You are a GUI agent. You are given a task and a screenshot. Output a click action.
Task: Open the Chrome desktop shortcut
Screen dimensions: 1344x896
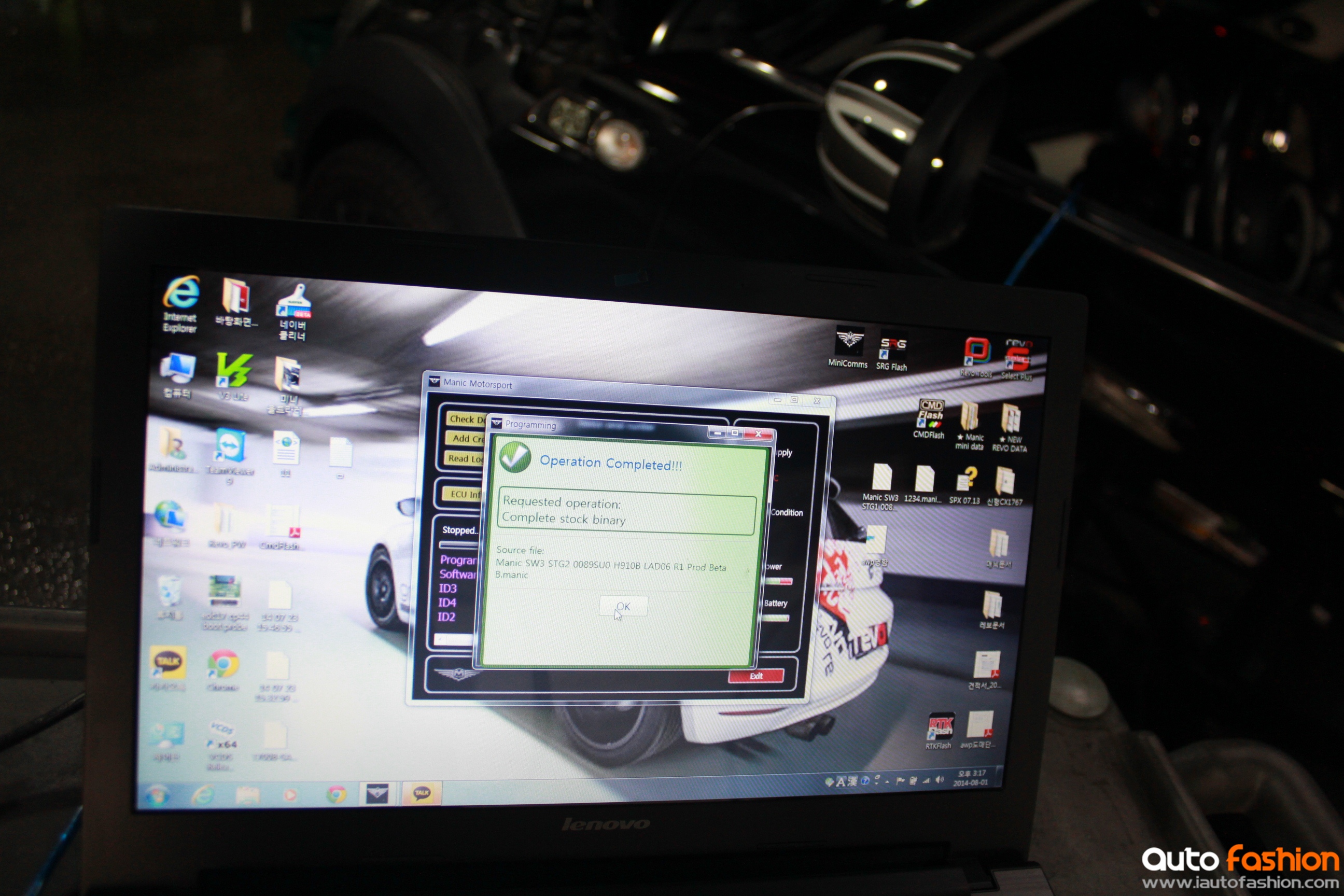click(x=222, y=670)
